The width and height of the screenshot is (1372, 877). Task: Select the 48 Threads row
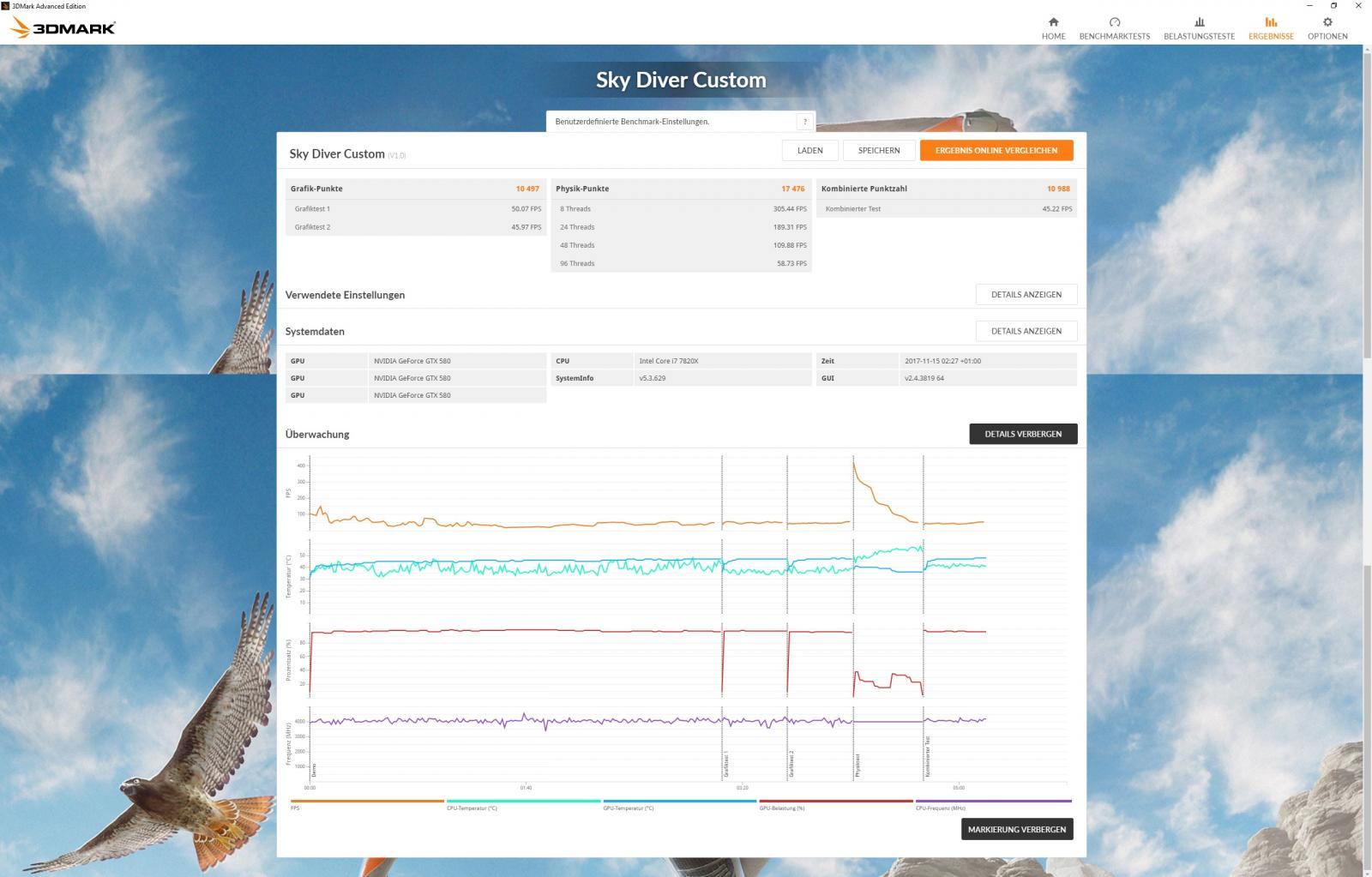point(681,245)
